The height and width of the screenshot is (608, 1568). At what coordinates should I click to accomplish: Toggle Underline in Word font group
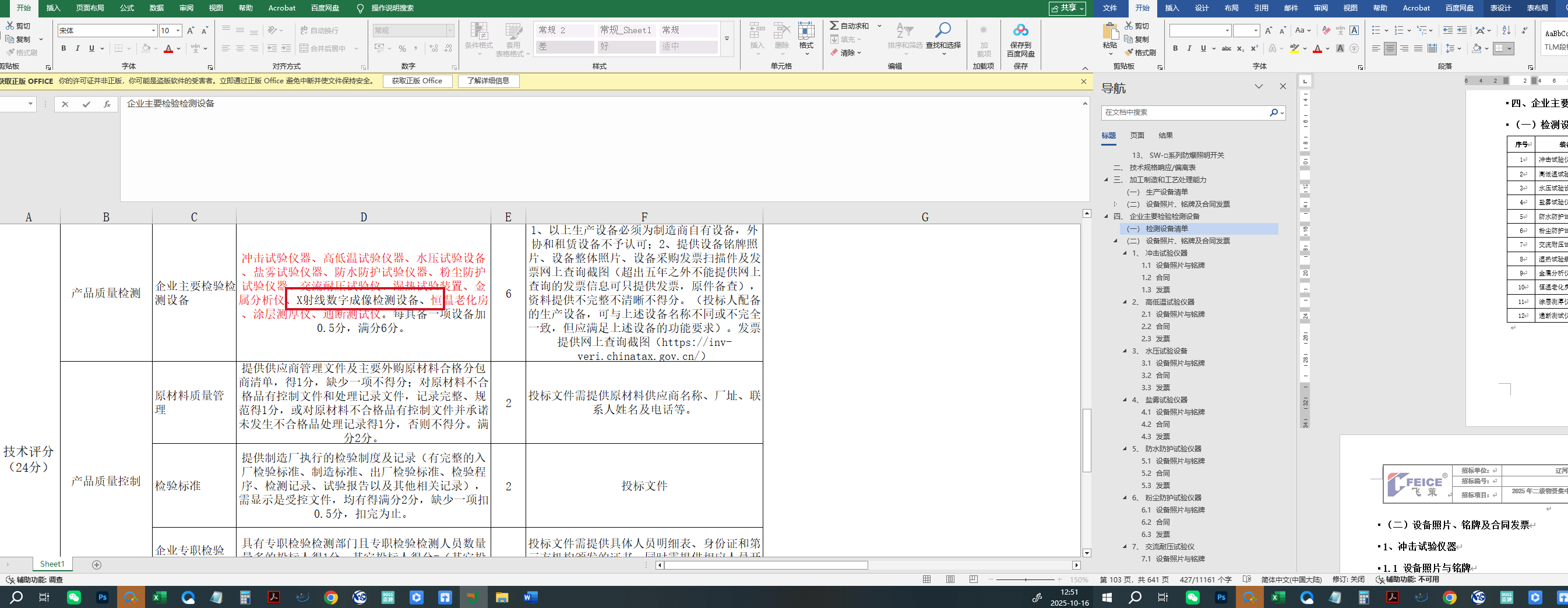pyautogui.click(x=1203, y=48)
